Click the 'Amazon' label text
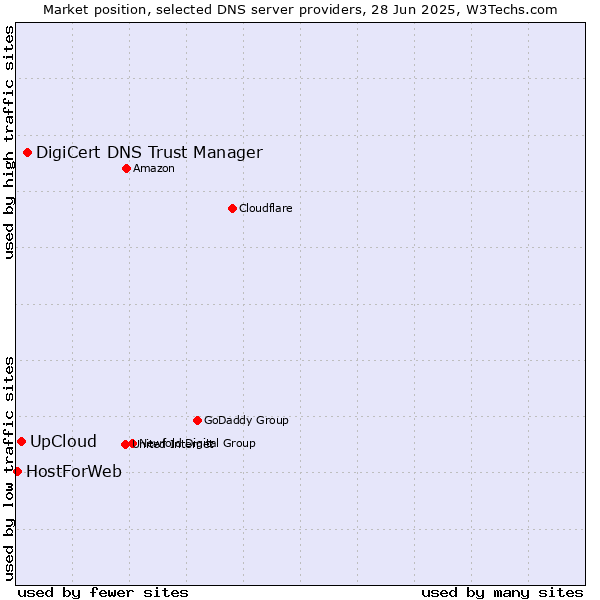Screen dimensions: 600x600 coord(153,168)
